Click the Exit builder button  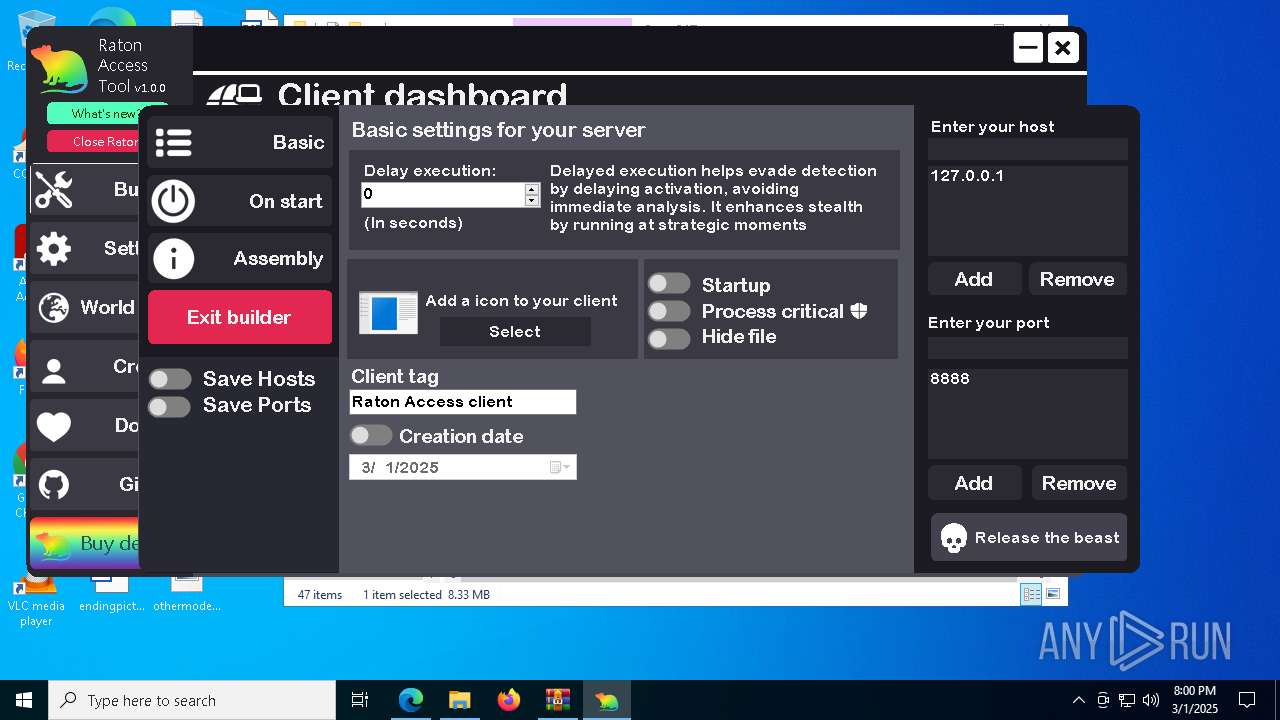(240, 317)
